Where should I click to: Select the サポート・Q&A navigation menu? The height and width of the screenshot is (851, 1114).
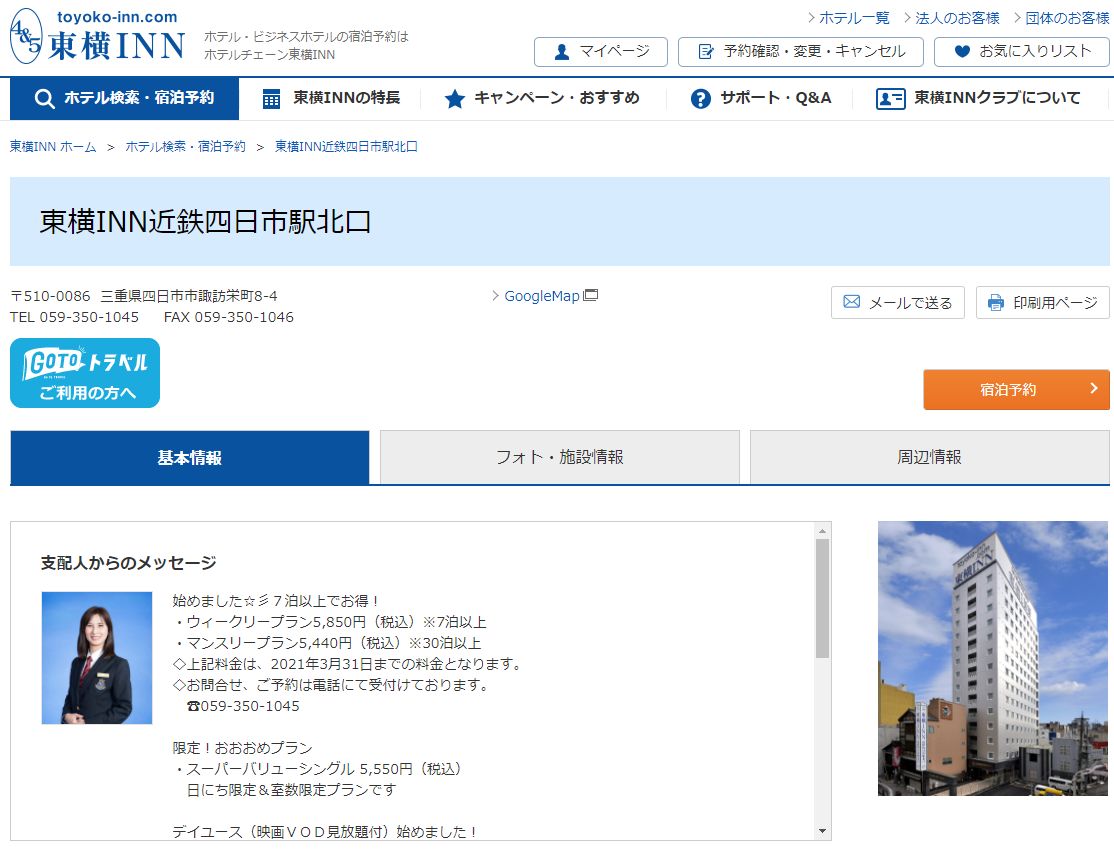pyautogui.click(x=760, y=99)
